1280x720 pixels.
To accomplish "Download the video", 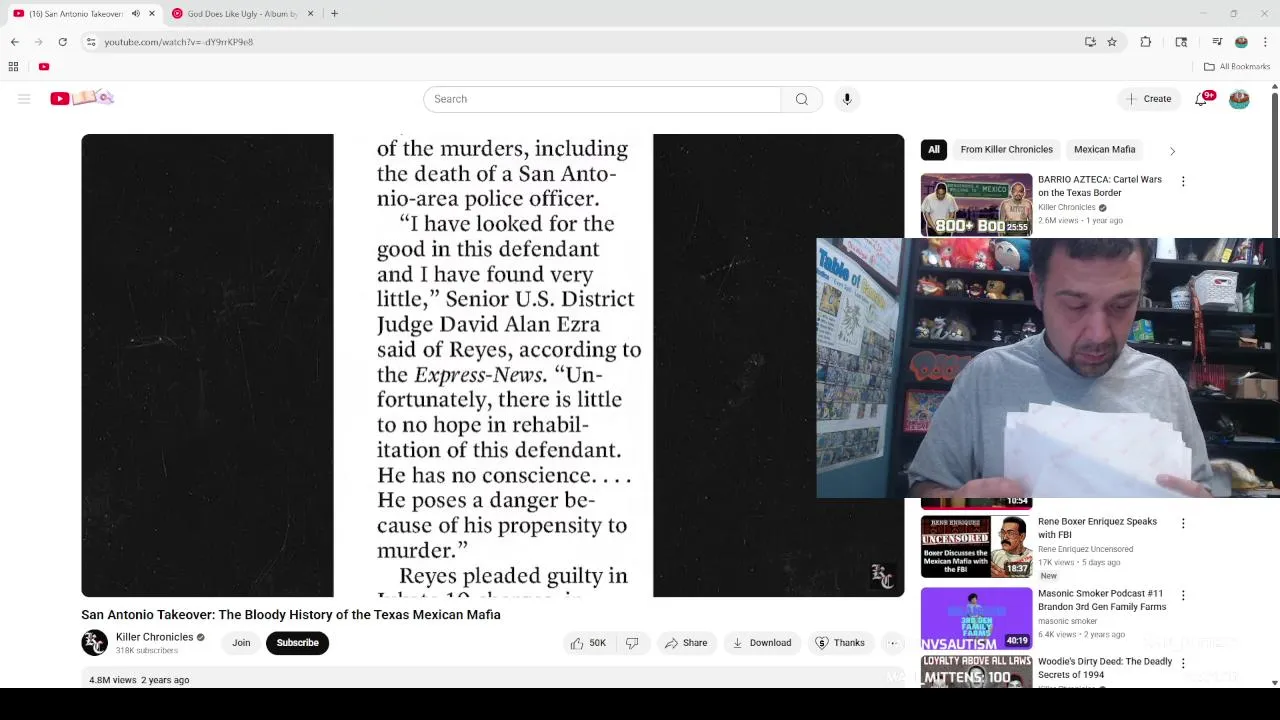I will tap(761, 643).
